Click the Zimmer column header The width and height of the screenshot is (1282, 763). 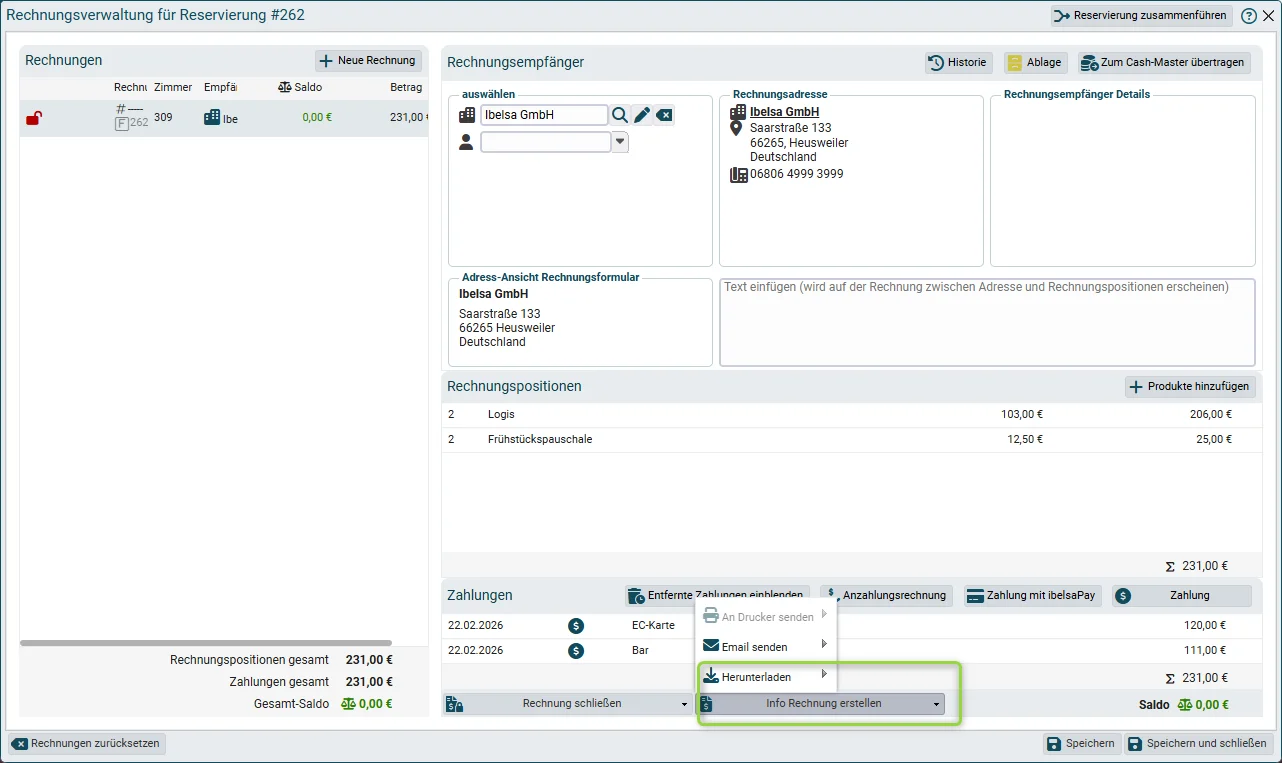pyautogui.click(x=173, y=88)
